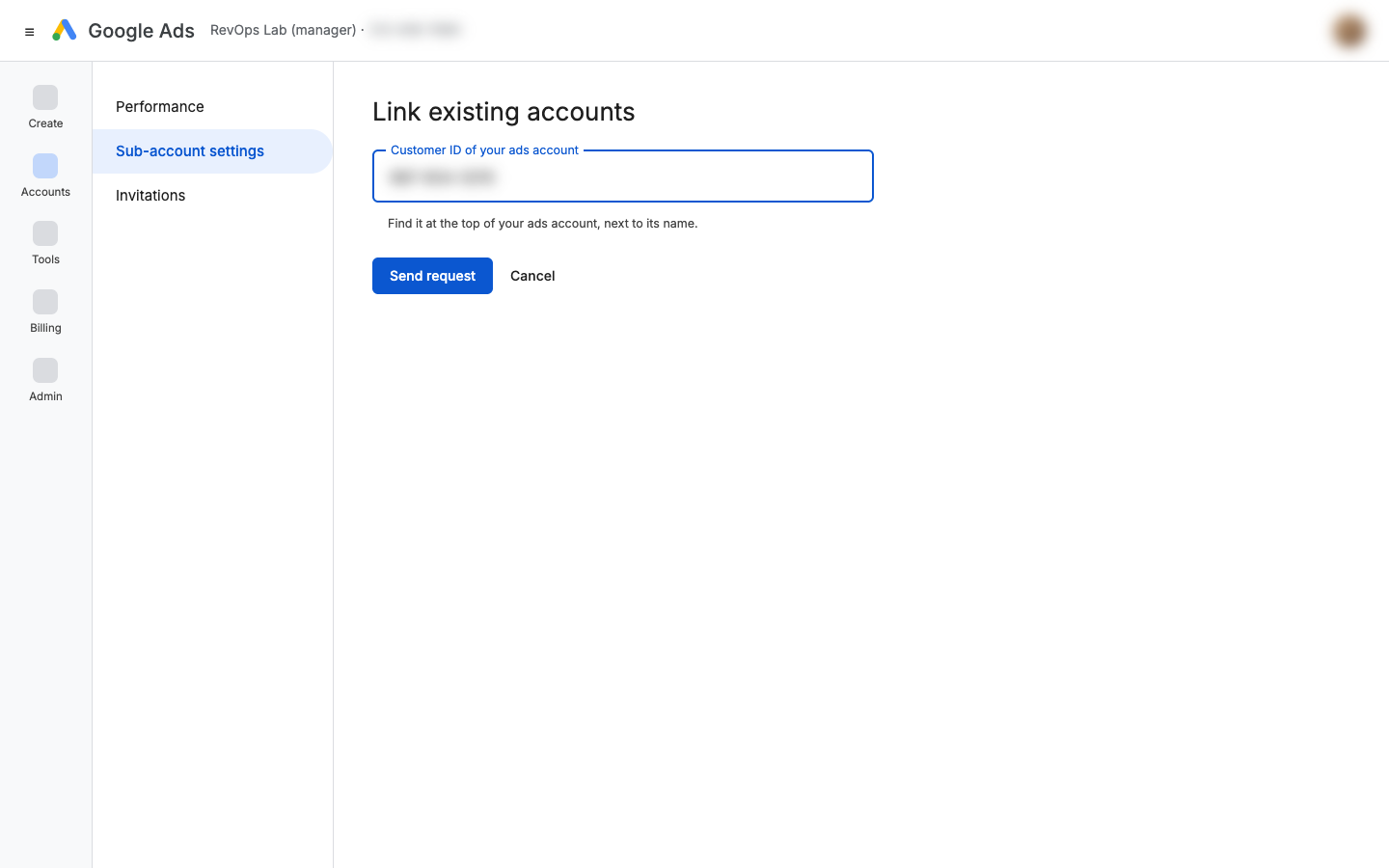Select Sub-account settings in the menu

[x=212, y=151]
